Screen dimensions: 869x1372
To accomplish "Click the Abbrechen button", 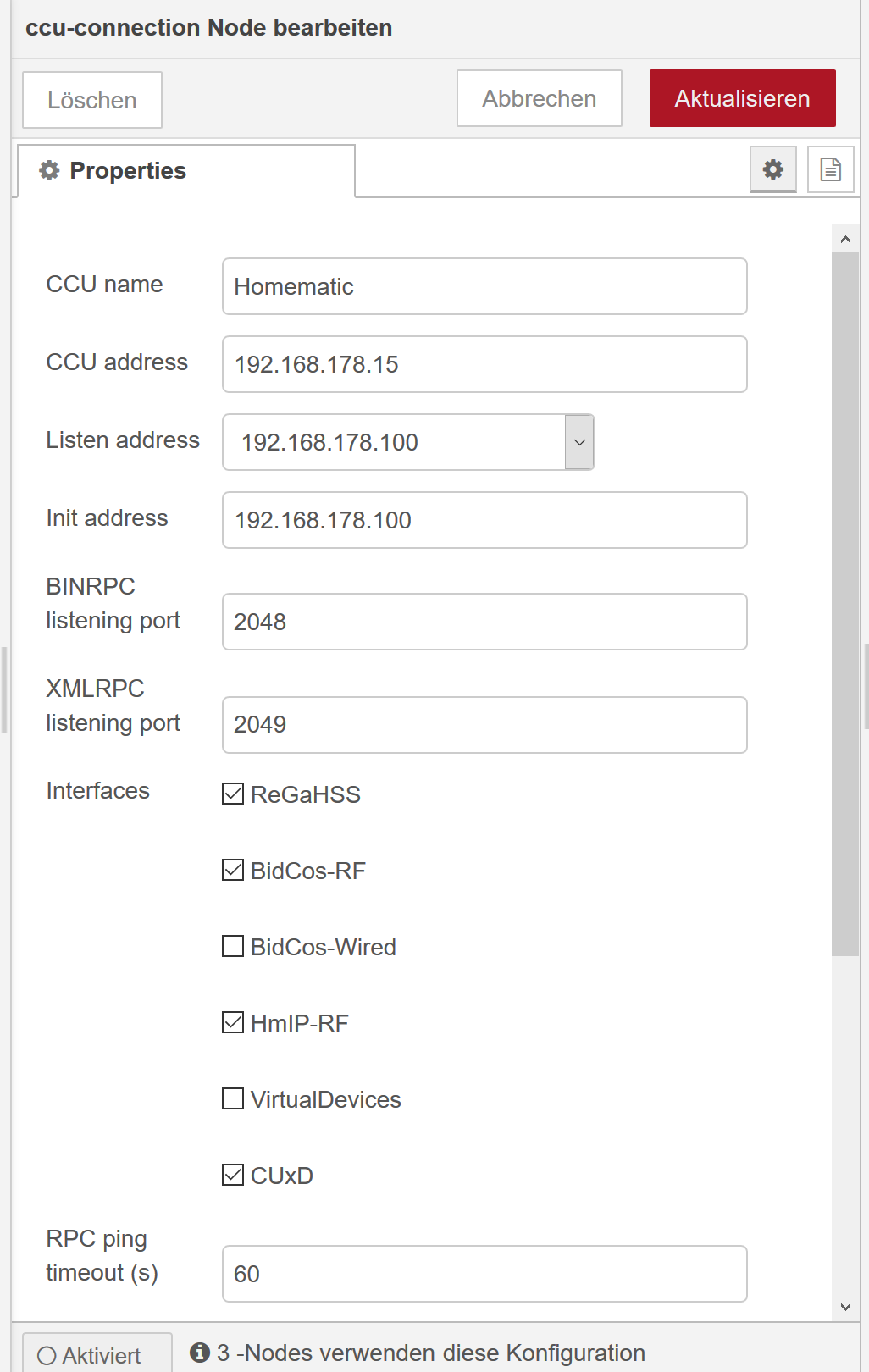I will 540,98.
